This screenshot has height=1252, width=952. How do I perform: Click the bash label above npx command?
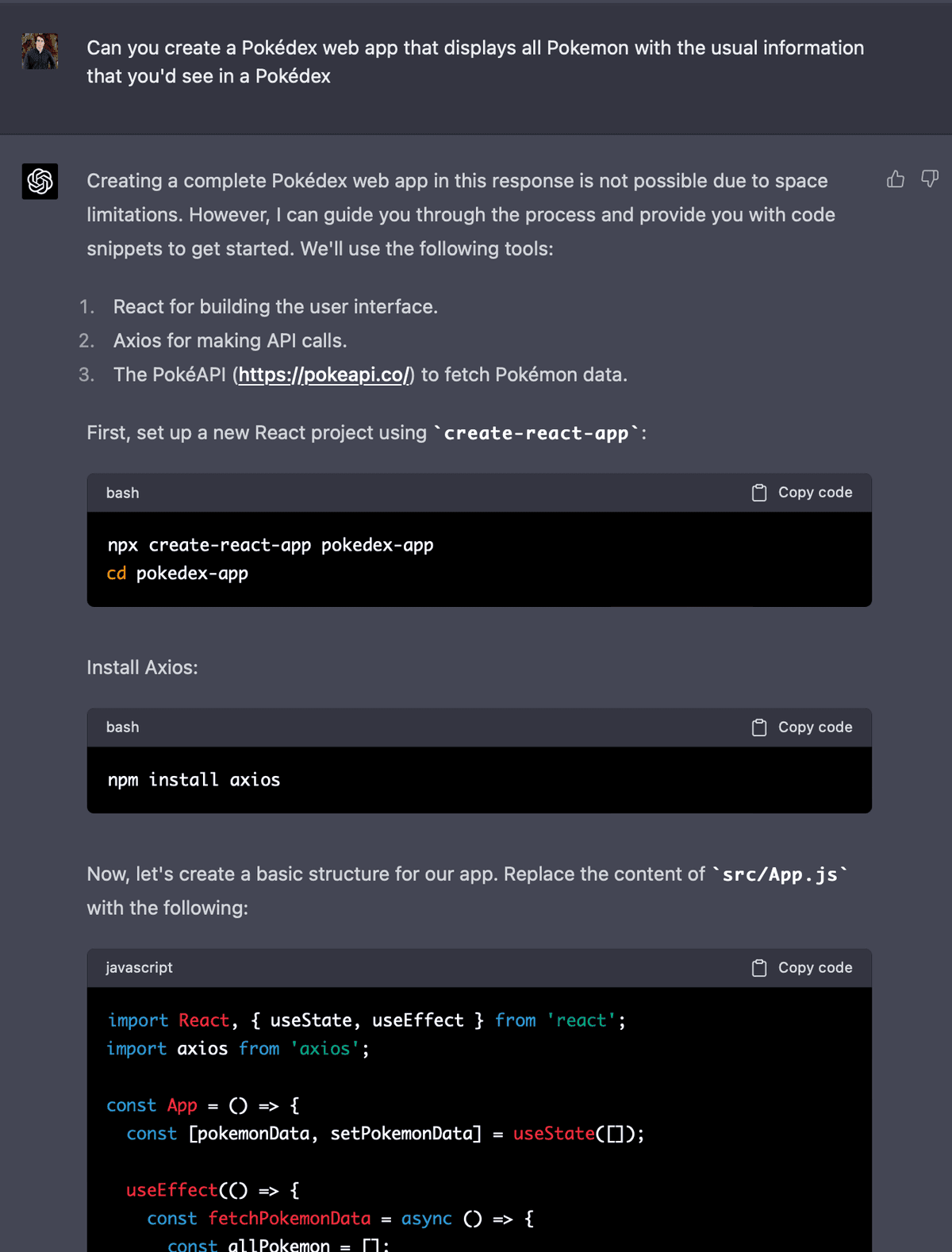point(122,493)
